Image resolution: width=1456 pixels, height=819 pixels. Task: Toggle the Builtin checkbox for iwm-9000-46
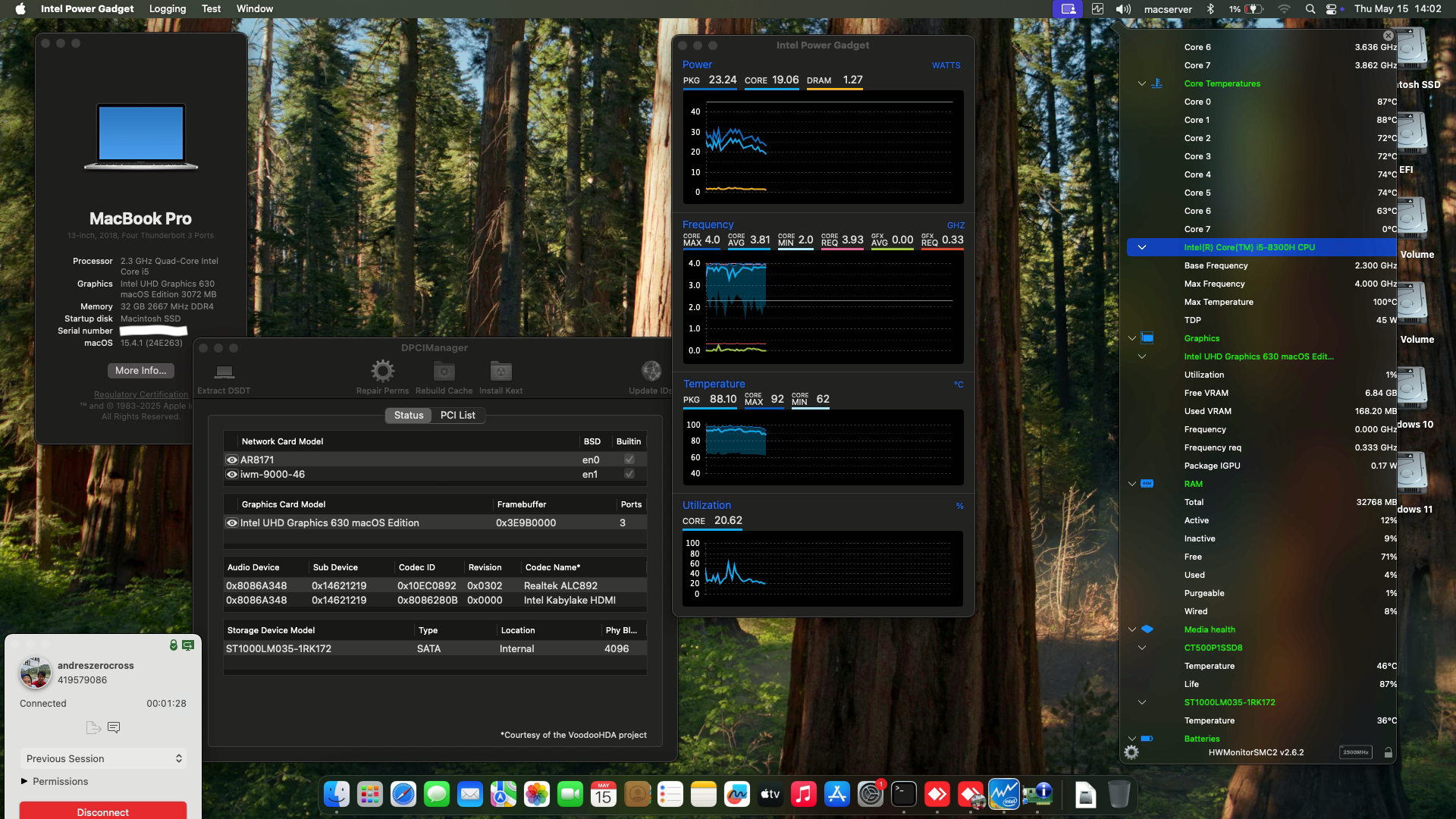(628, 474)
